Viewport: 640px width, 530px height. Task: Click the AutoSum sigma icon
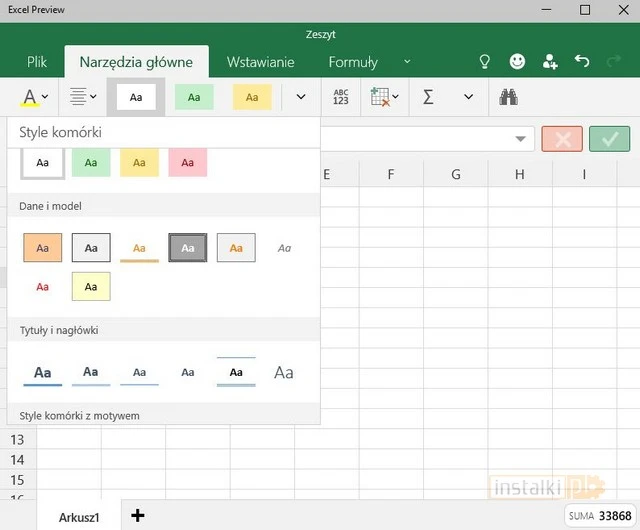pyautogui.click(x=428, y=97)
